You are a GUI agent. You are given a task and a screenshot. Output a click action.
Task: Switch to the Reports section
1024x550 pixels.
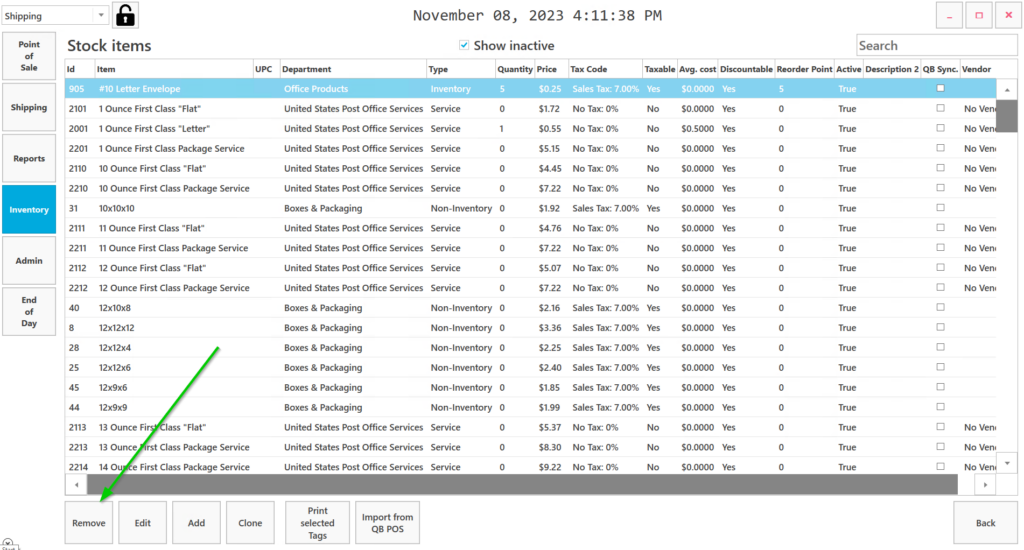pos(29,159)
